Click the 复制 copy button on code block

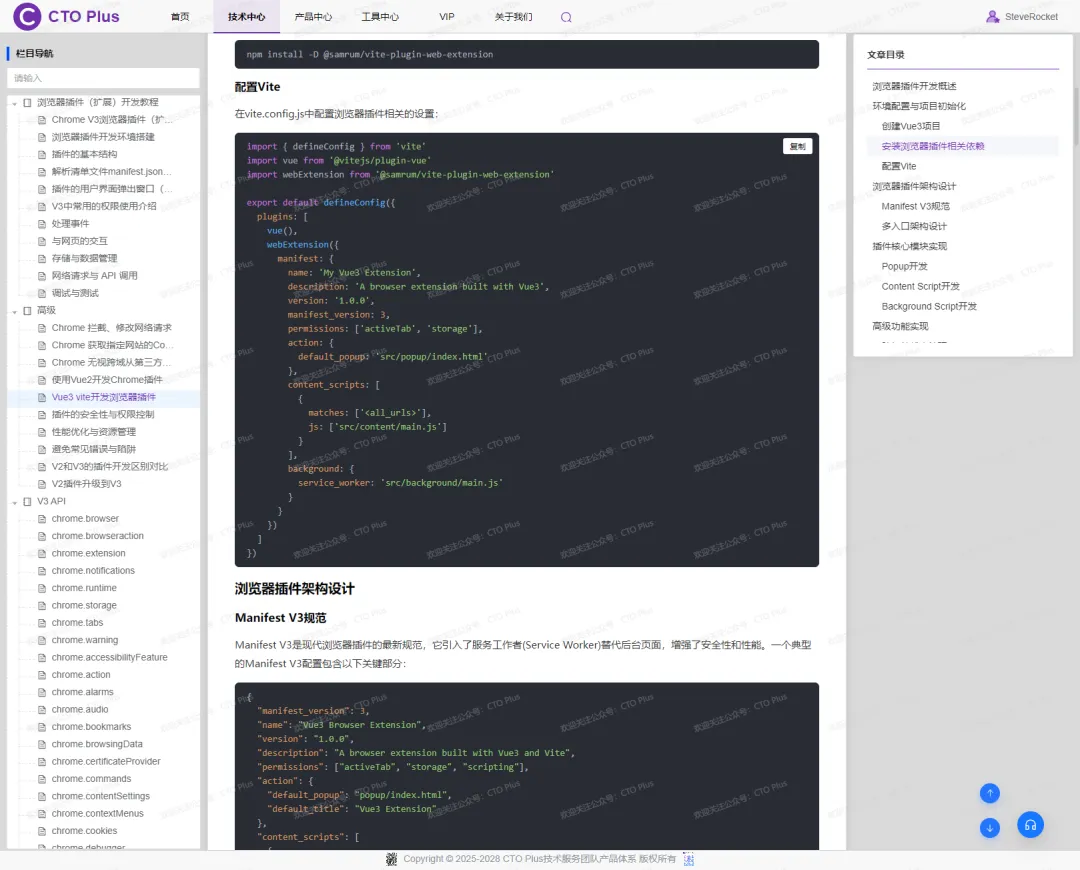(x=798, y=146)
